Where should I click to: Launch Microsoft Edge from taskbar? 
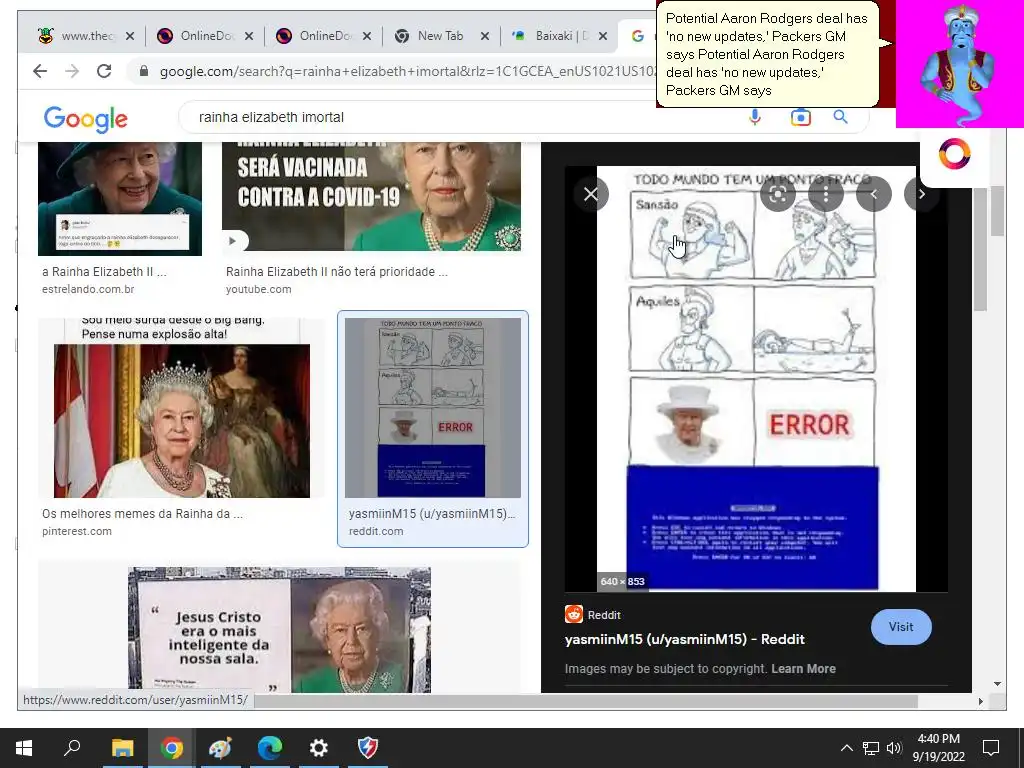point(269,748)
